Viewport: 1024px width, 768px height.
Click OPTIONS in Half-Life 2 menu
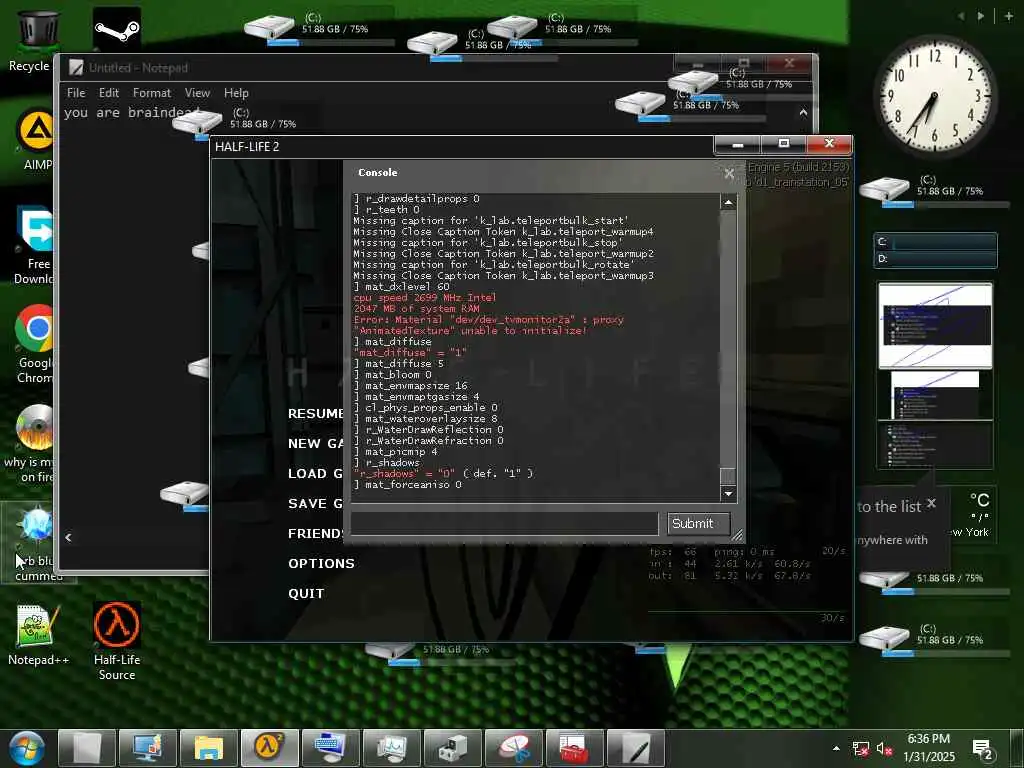coord(321,564)
